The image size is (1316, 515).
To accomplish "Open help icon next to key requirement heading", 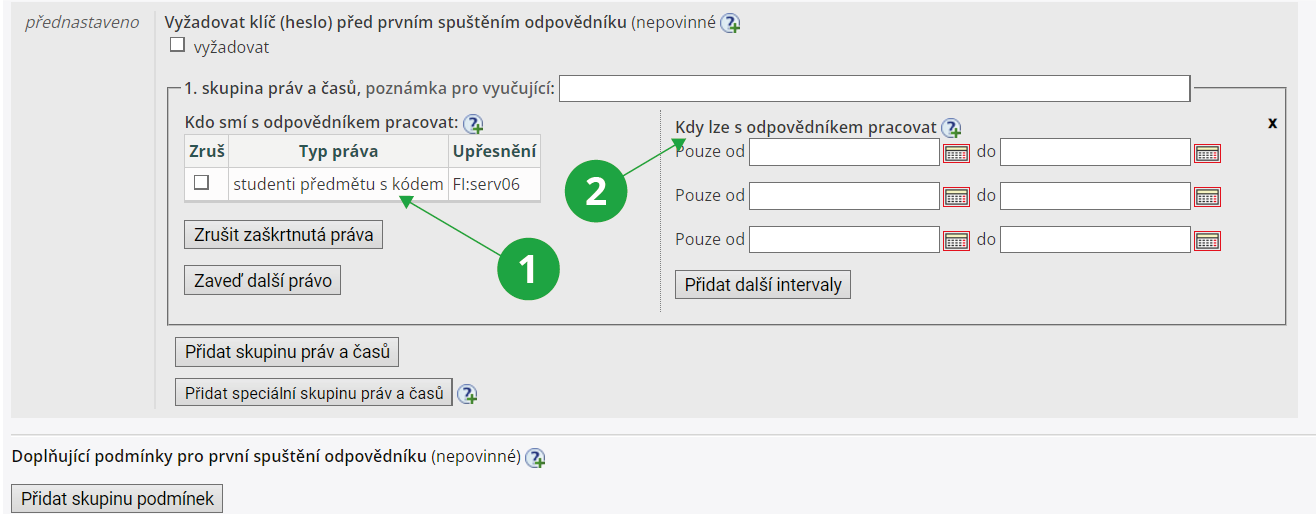I will [x=730, y=23].
